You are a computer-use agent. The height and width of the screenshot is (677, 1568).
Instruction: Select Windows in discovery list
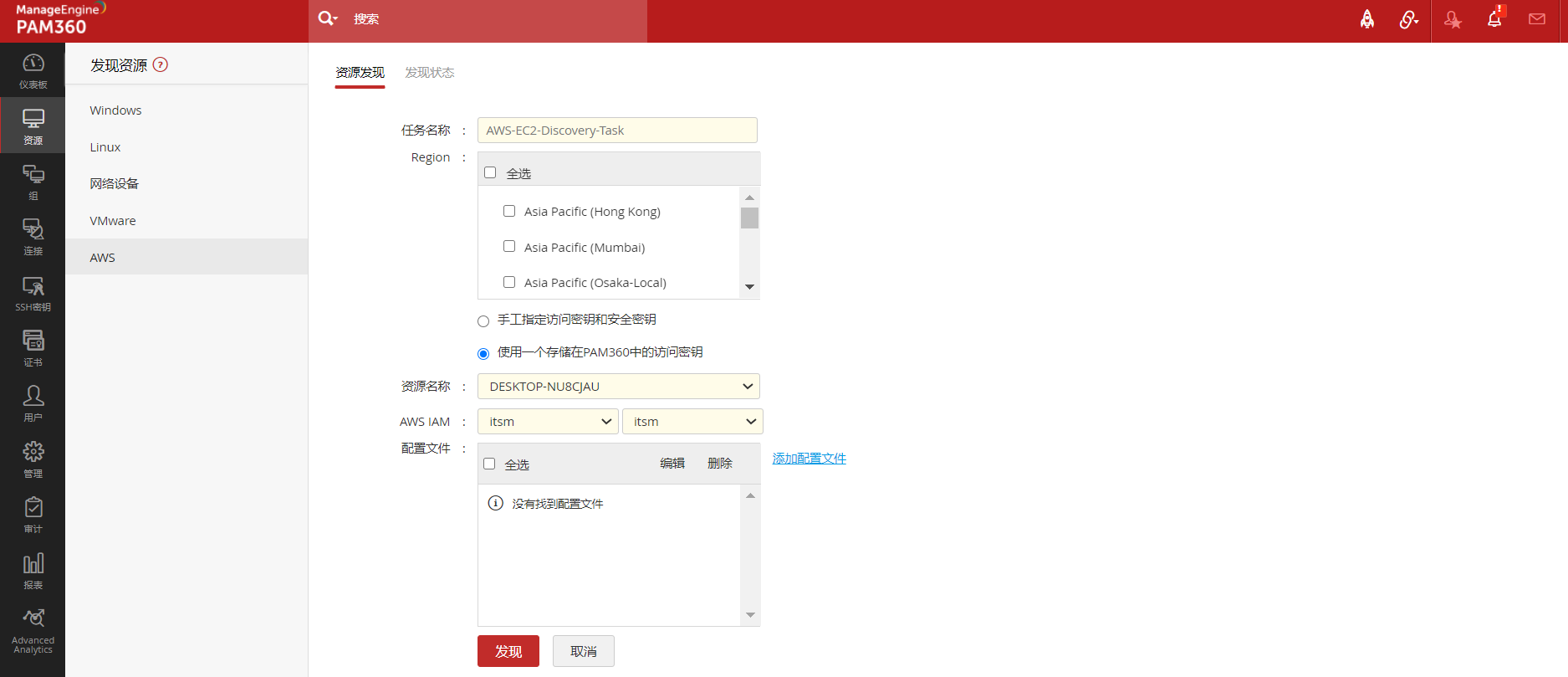186,110
